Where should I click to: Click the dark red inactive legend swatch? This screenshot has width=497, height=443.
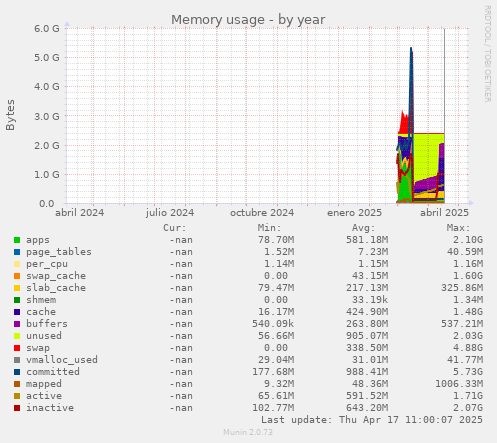click(x=17, y=408)
